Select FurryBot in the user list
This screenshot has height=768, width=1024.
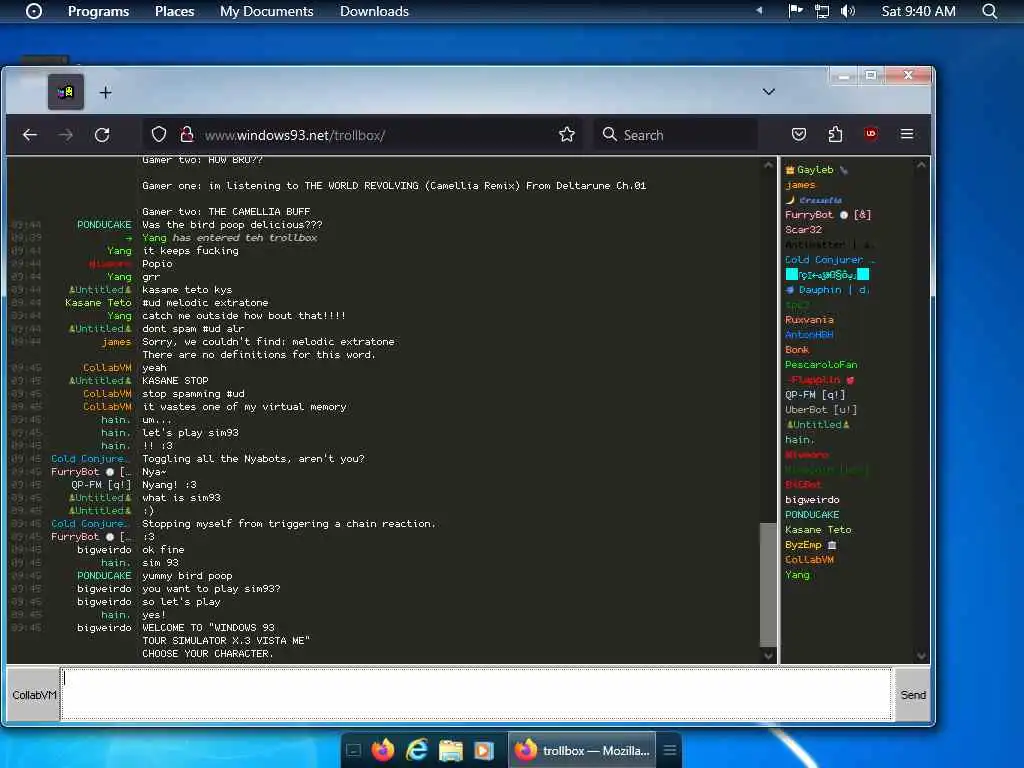(x=828, y=215)
